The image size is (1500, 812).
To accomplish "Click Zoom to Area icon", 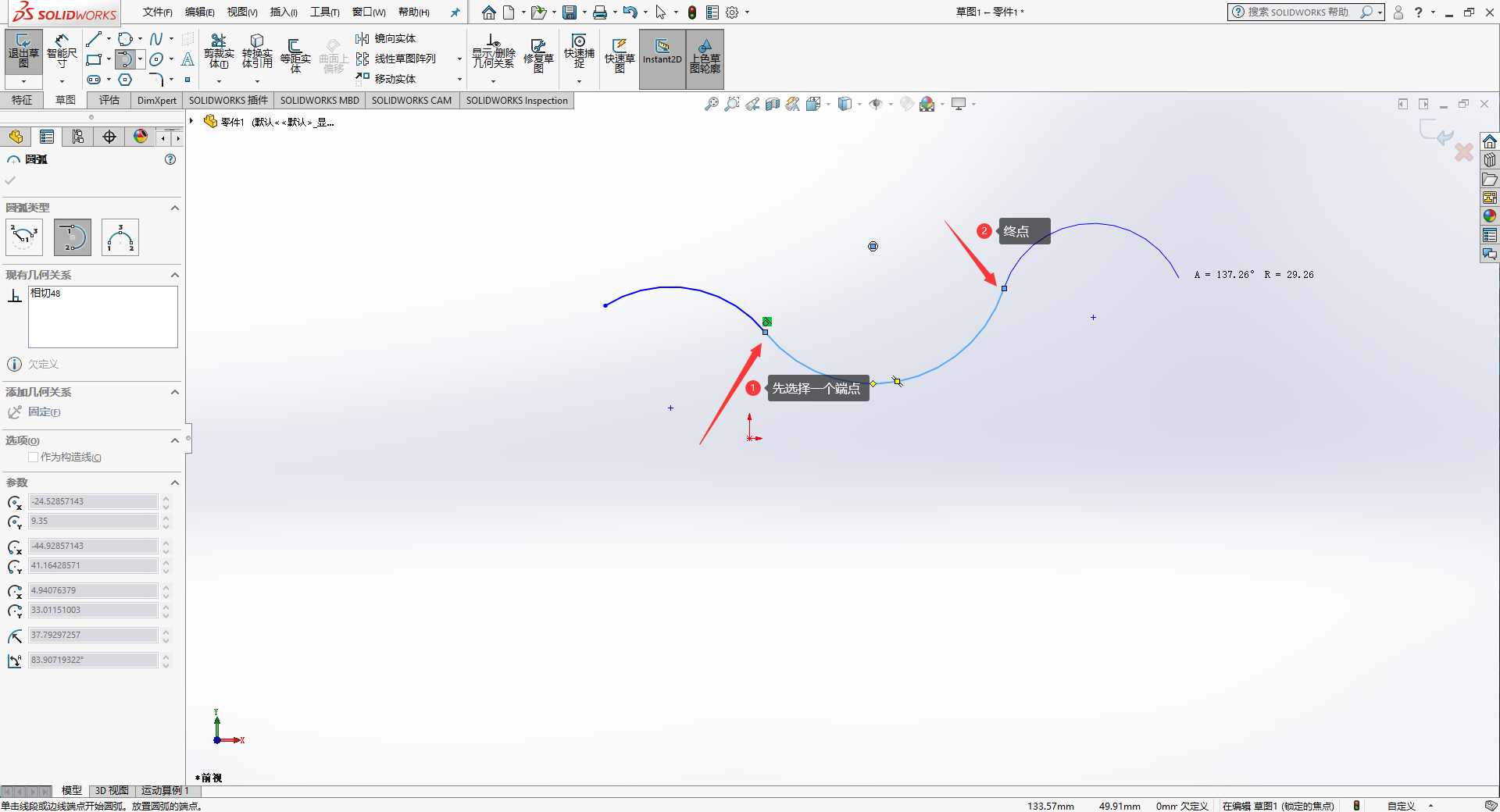I will tap(731, 104).
